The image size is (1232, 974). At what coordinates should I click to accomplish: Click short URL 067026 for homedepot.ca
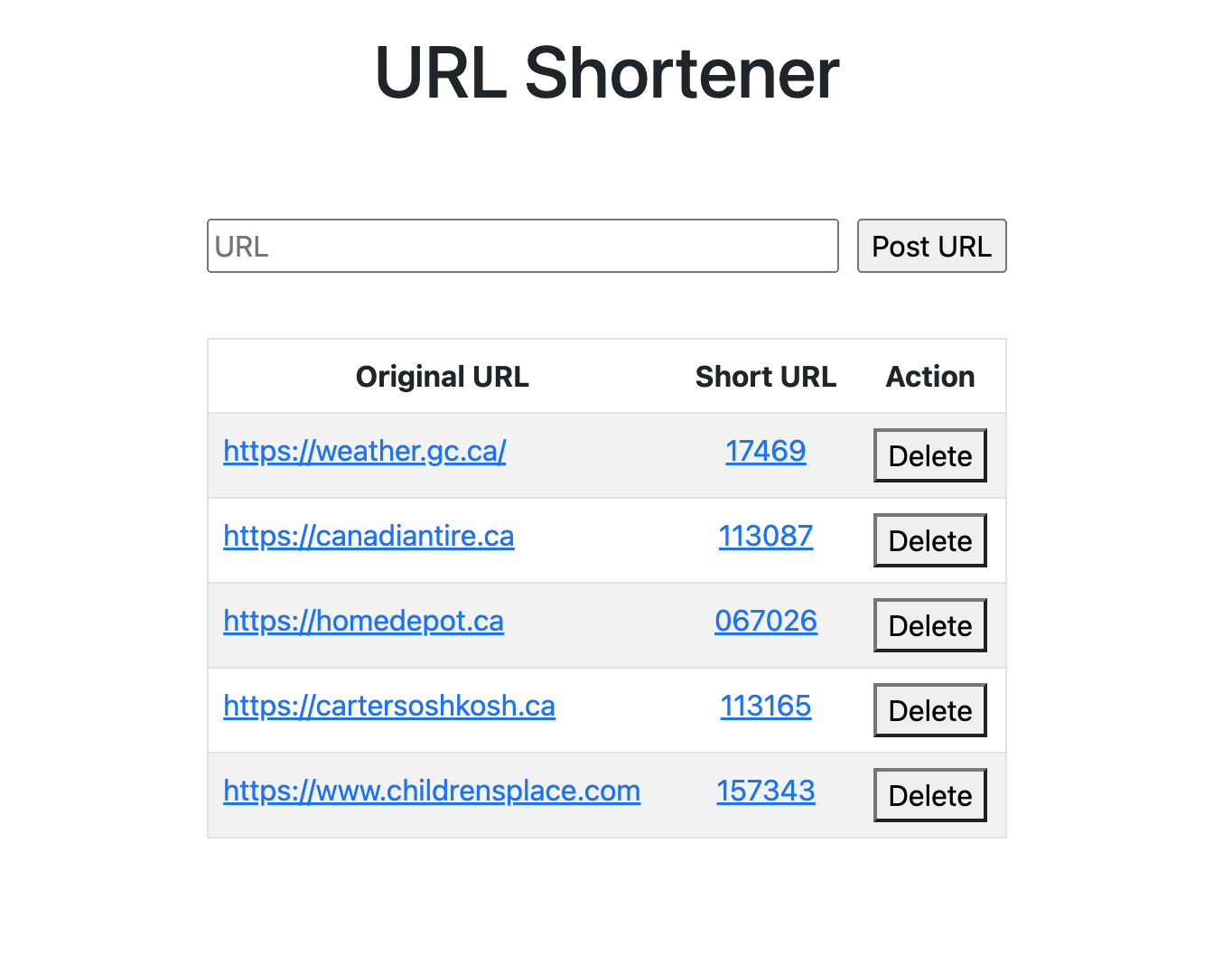[765, 621]
